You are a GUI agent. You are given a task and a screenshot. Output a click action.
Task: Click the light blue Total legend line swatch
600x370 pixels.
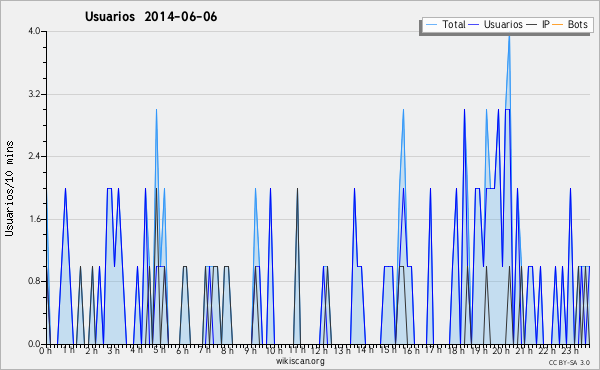[x=431, y=25]
